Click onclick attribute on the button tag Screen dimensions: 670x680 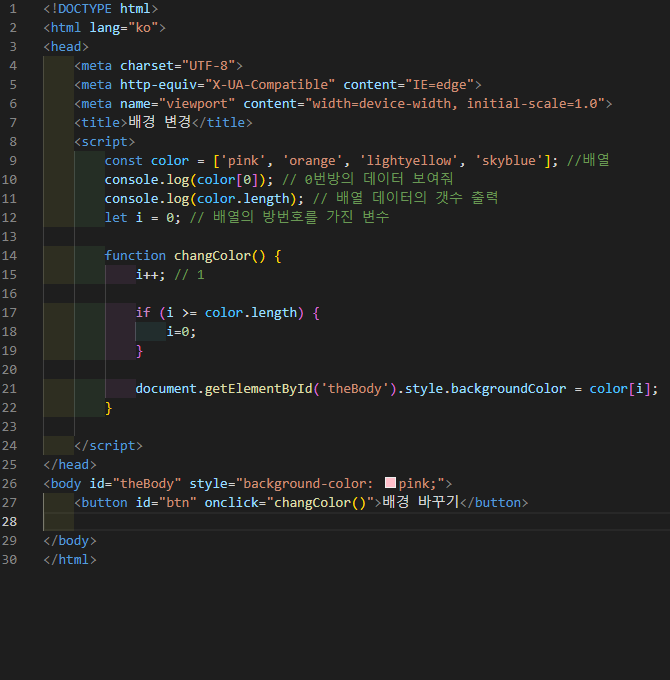click(x=289, y=502)
